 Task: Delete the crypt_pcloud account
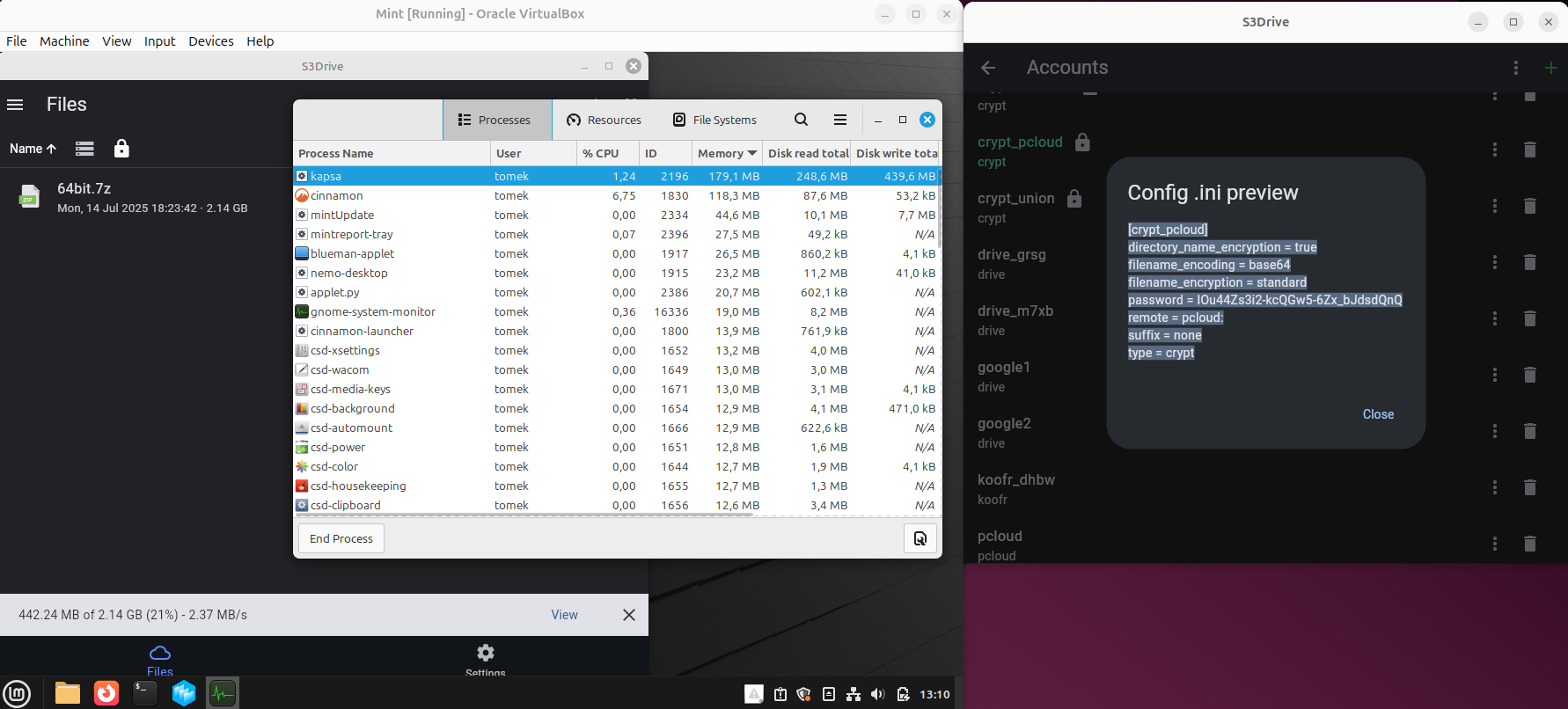tap(1530, 150)
